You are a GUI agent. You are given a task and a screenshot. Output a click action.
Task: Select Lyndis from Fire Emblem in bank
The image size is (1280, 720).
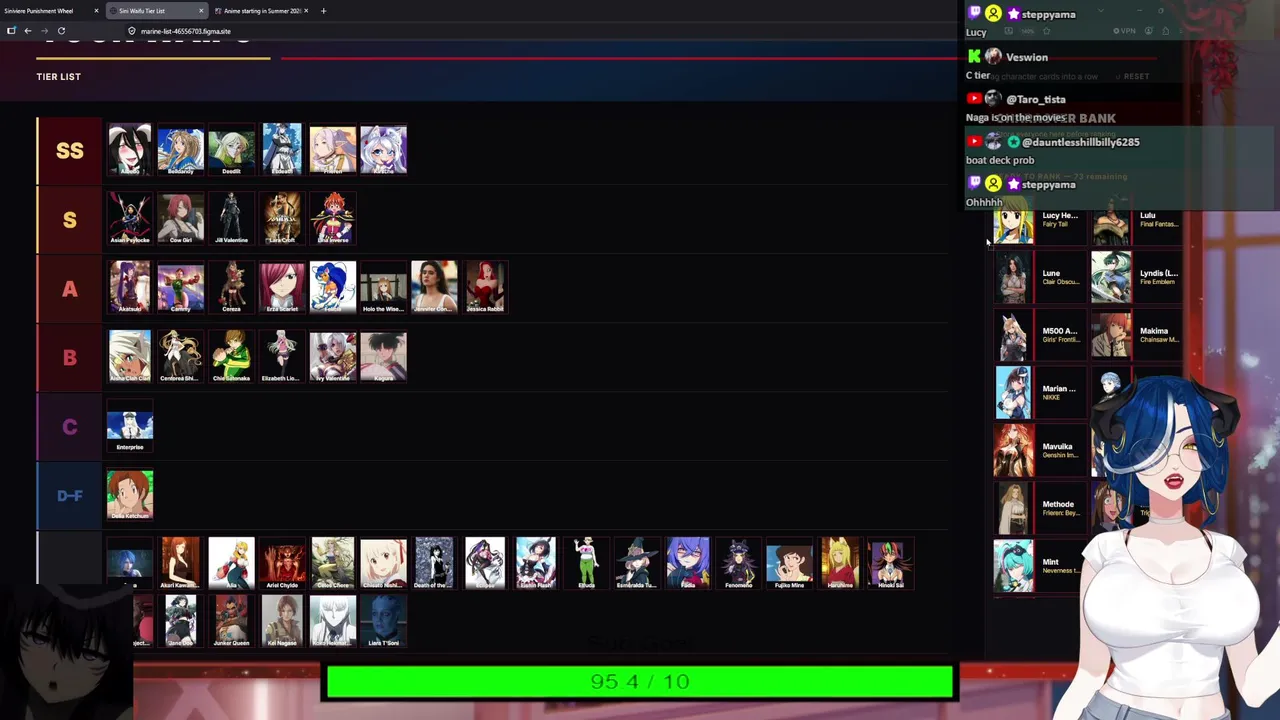1136,277
